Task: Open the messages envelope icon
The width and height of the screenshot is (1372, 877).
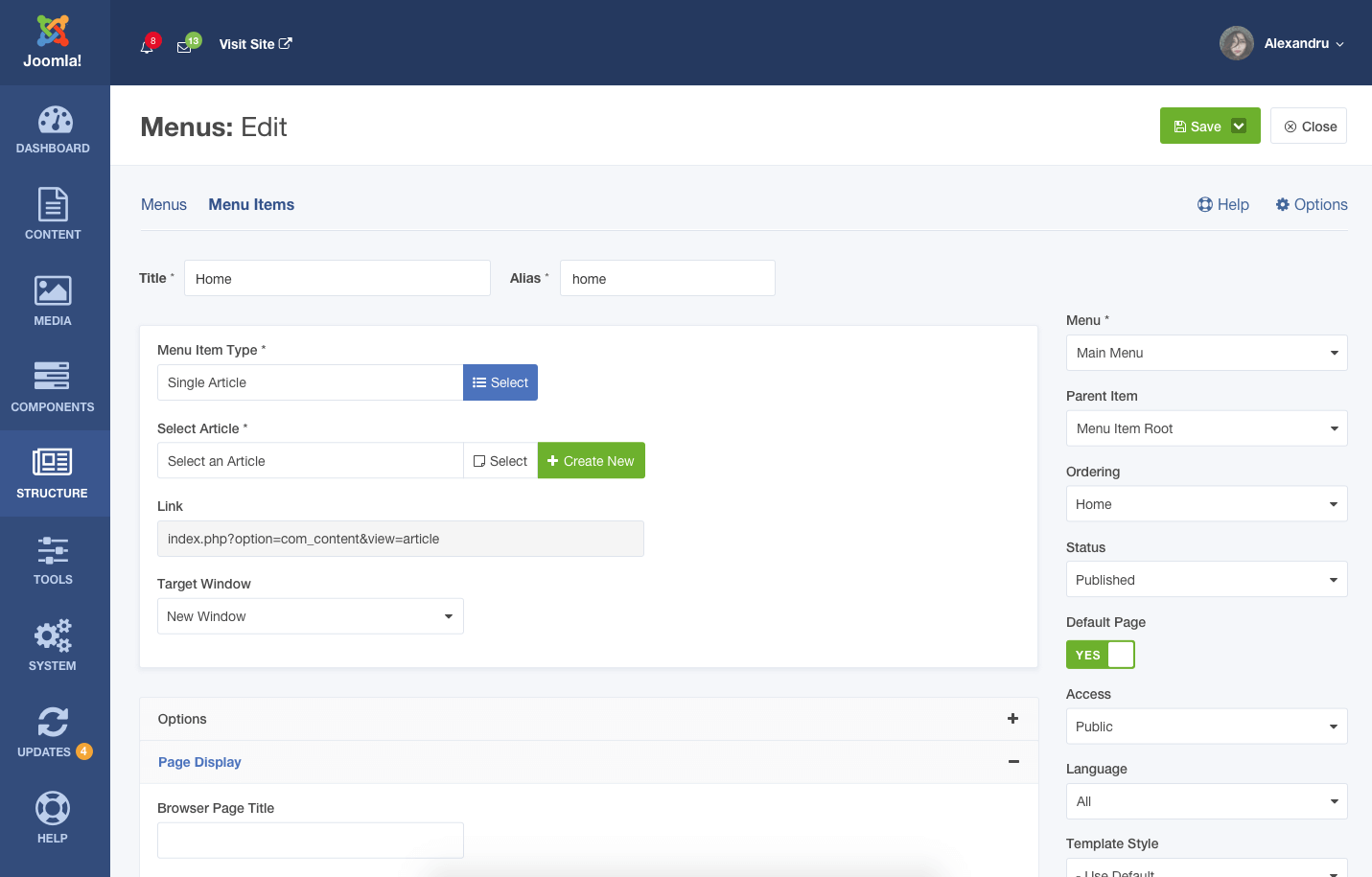Action: click(x=184, y=46)
